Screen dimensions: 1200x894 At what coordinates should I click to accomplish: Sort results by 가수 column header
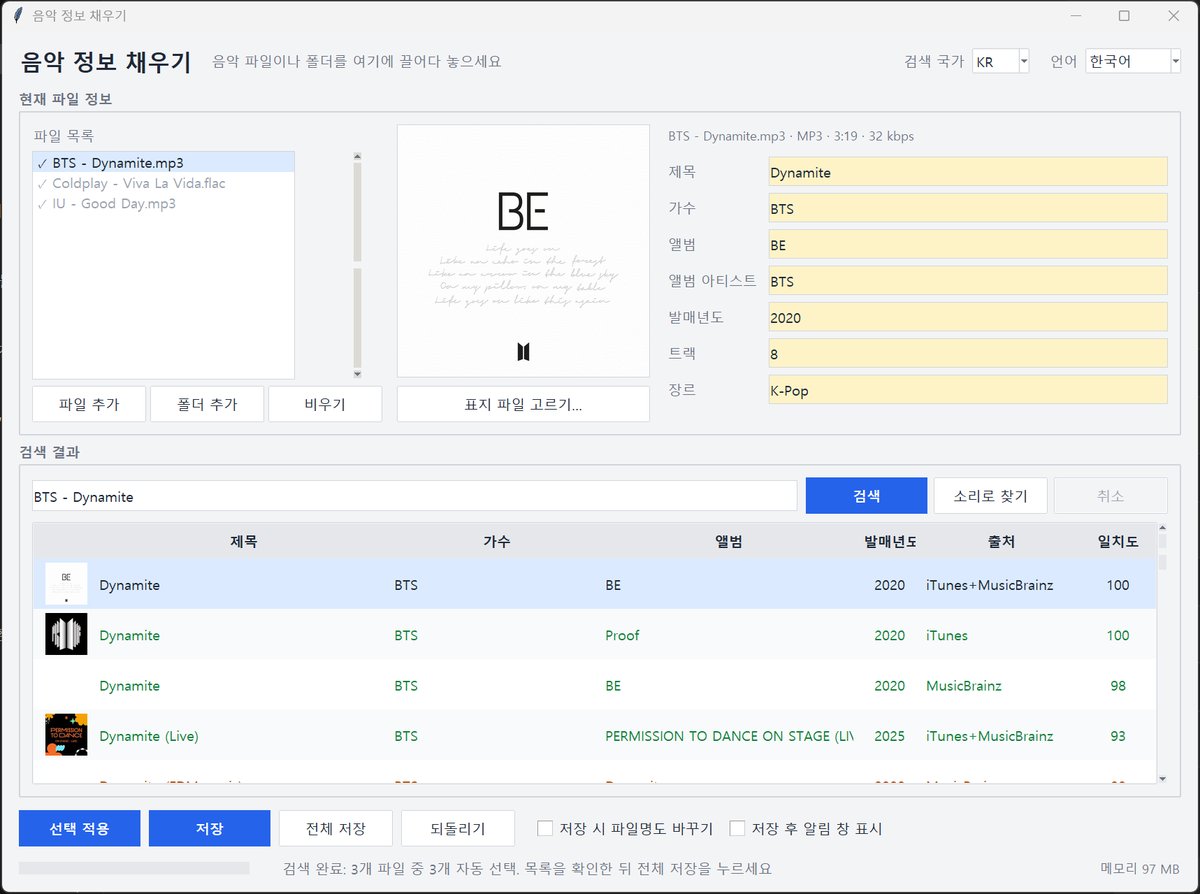(497, 541)
